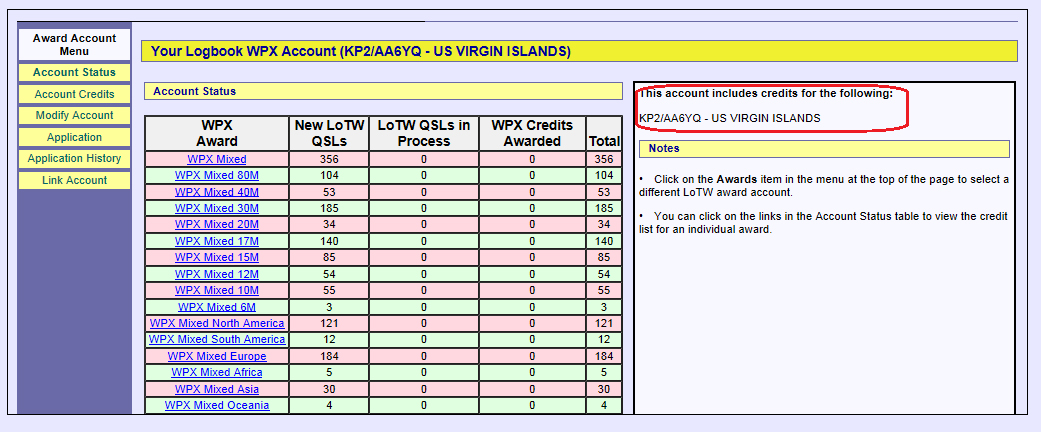Open WPX Mixed North America link
Image resolution: width=1041 pixels, height=432 pixels.
tap(216, 323)
